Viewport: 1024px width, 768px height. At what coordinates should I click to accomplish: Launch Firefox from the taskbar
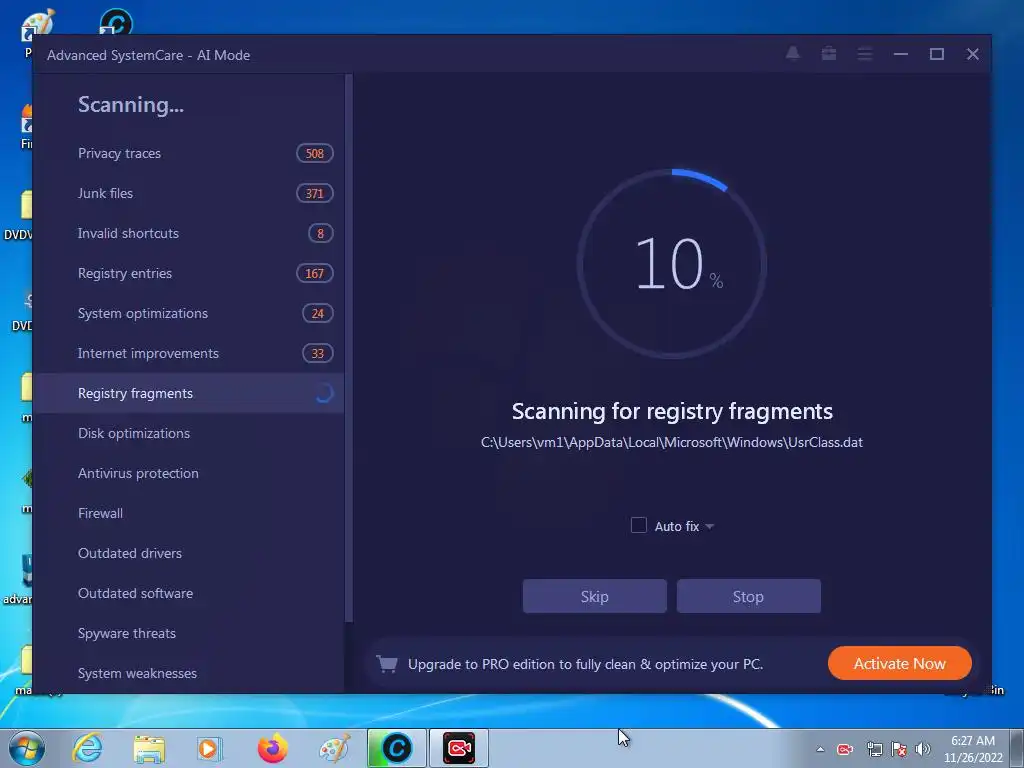[272, 748]
